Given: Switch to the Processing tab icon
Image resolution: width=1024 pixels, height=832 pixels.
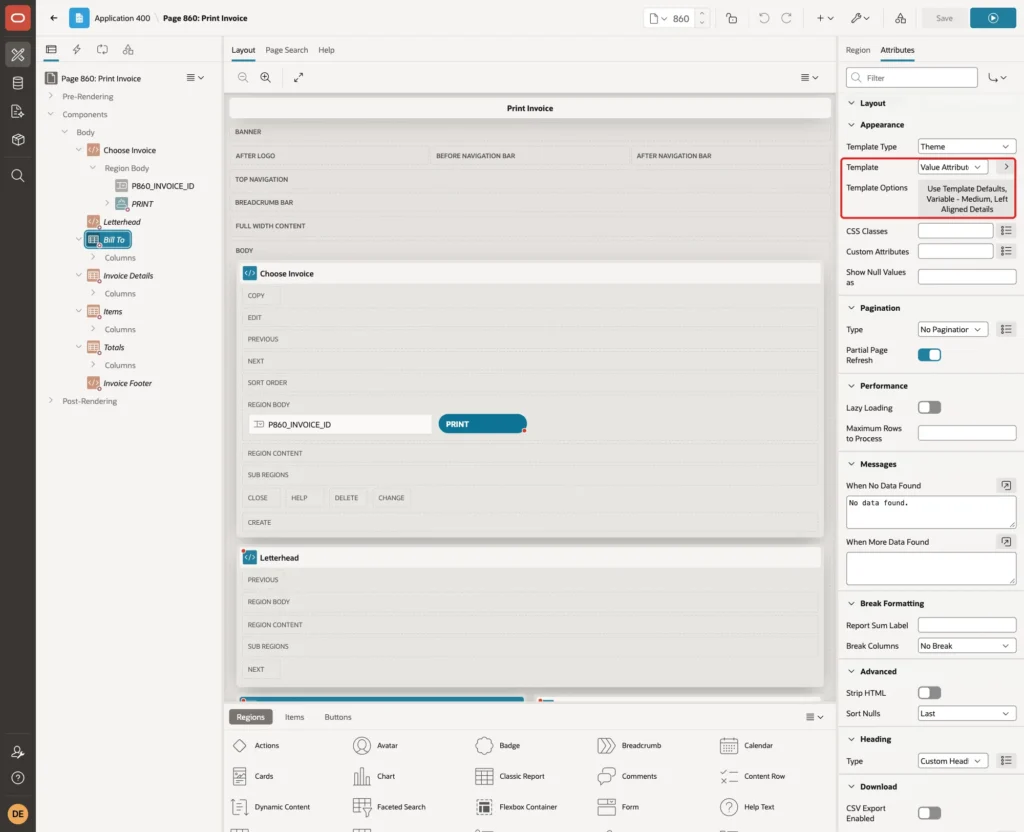Looking at the screenshot, I should [102, 50].
